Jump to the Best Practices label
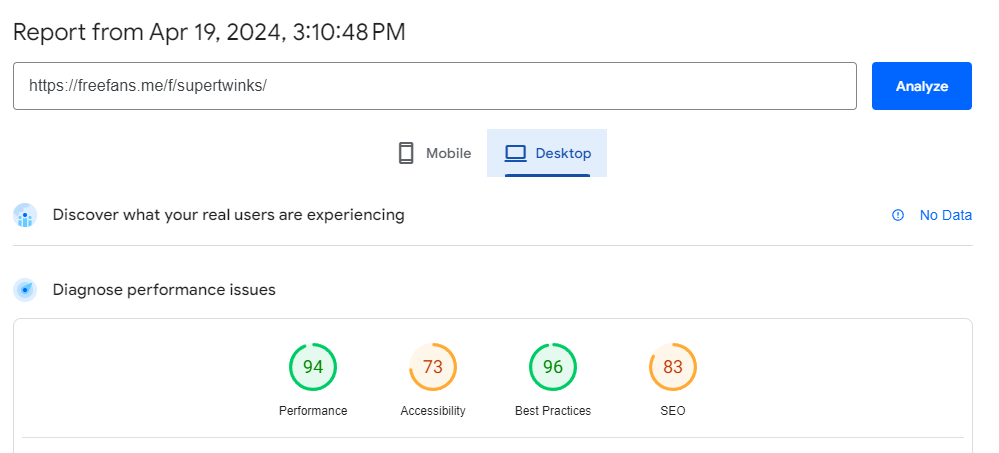 tap(552, 411)
